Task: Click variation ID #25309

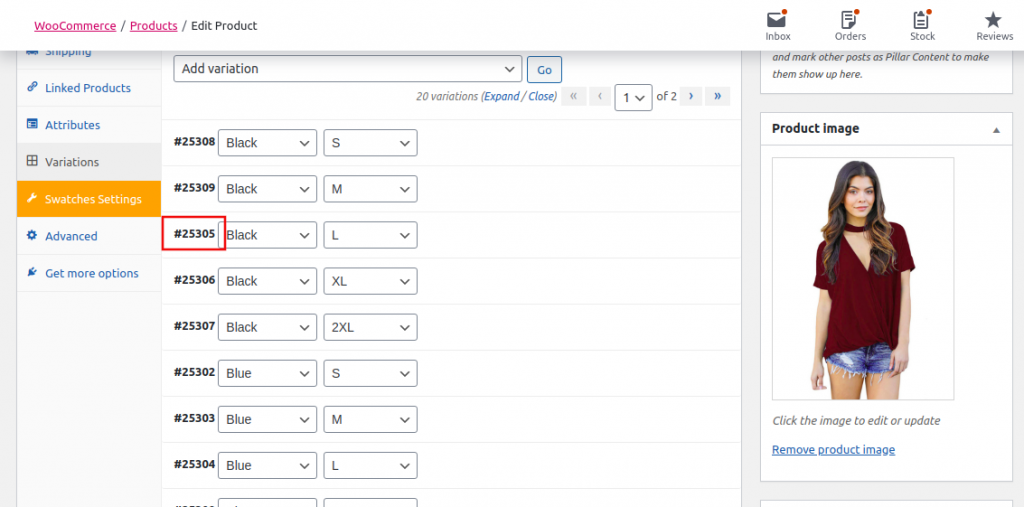Action: point(195,188)
